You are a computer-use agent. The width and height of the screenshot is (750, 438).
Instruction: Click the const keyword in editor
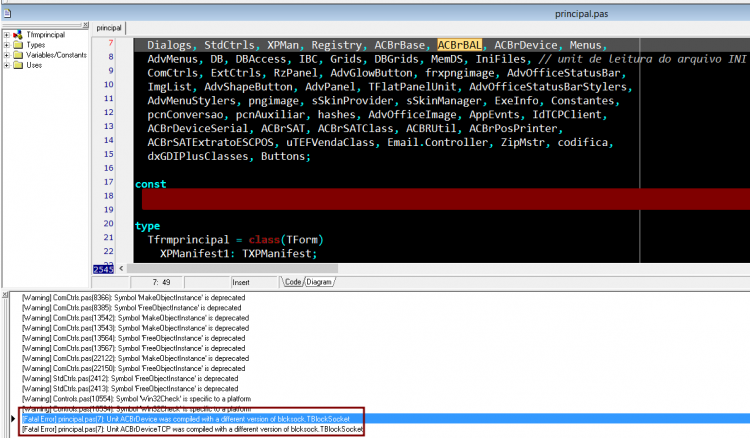point(150,184)
